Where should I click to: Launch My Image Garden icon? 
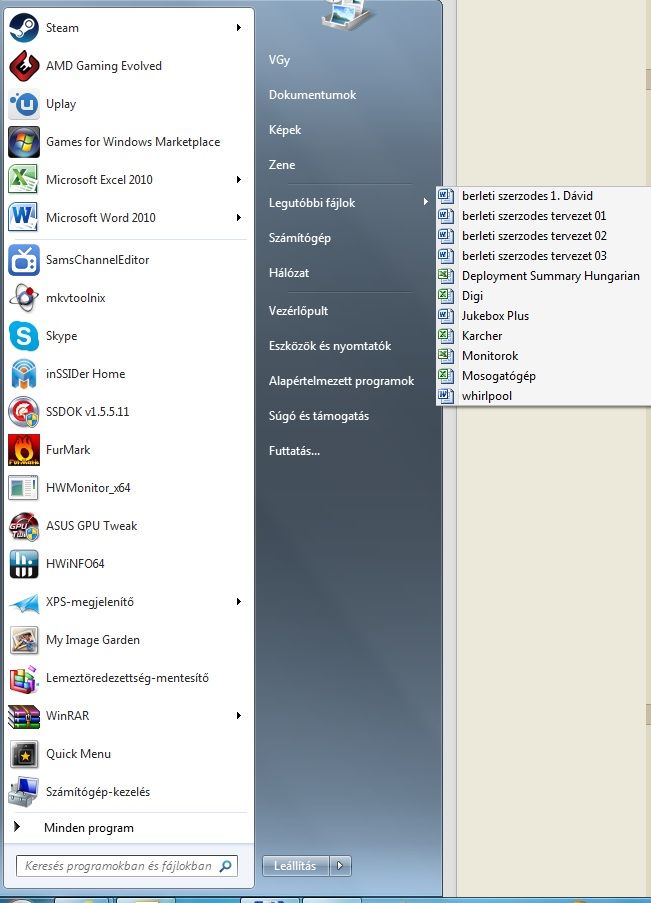(x=24, y=640)
